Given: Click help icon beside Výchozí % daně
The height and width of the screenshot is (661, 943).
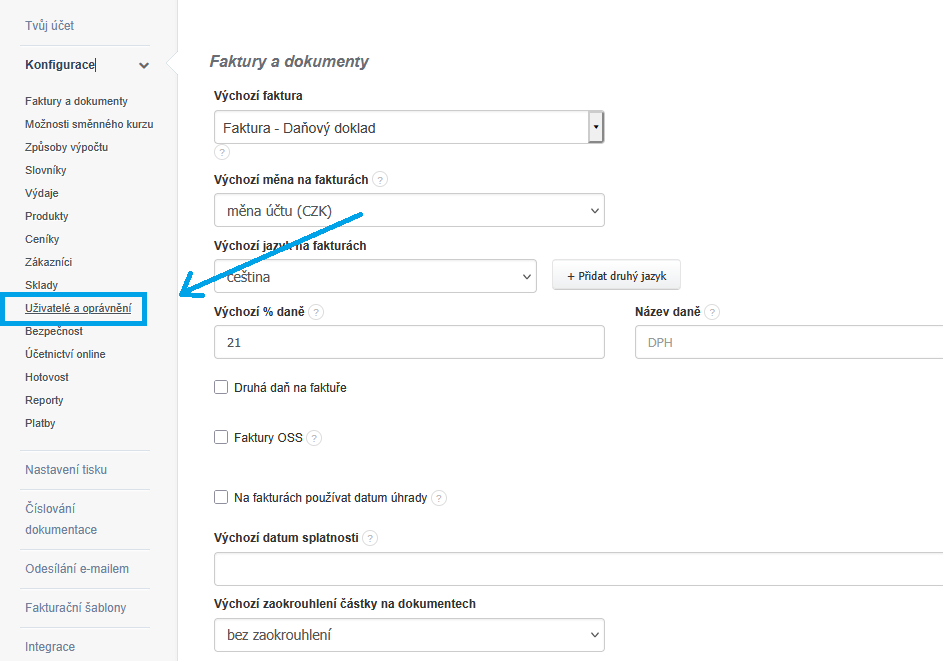Looking at the screenshot, I should click(316, 312).
